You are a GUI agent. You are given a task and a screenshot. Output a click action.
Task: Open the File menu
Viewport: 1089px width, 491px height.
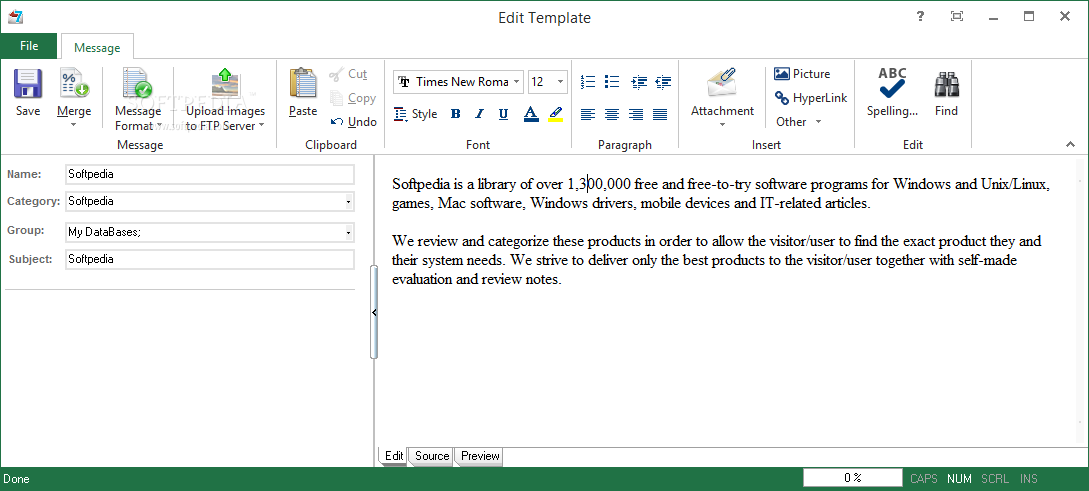pos(29,46)
